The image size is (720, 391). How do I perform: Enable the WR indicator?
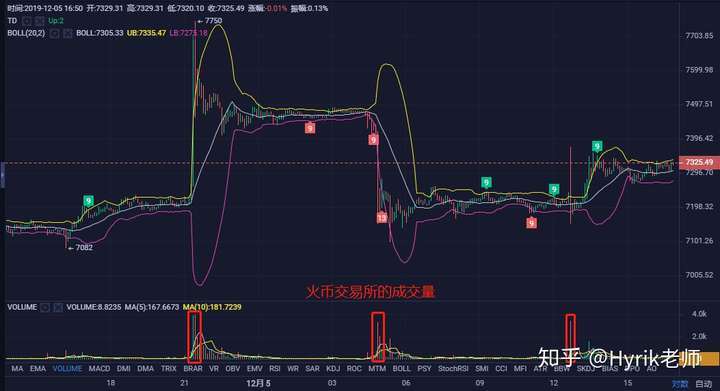(293, 369)
